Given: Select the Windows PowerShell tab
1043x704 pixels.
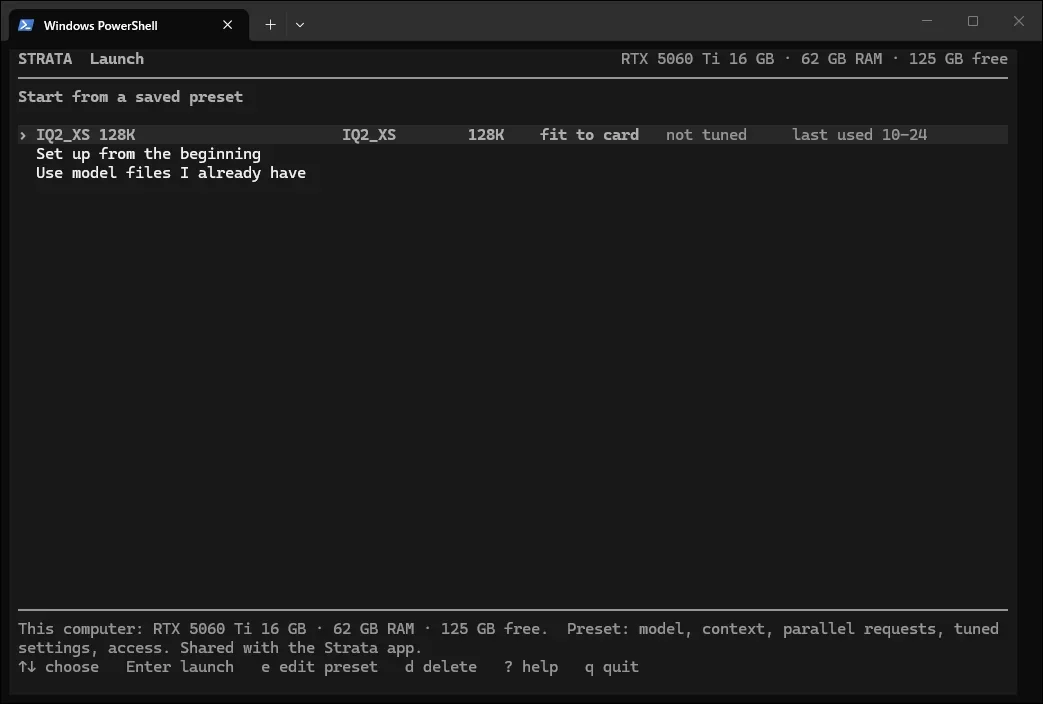Looking at the screenshot, I should (x=129, y=25).
